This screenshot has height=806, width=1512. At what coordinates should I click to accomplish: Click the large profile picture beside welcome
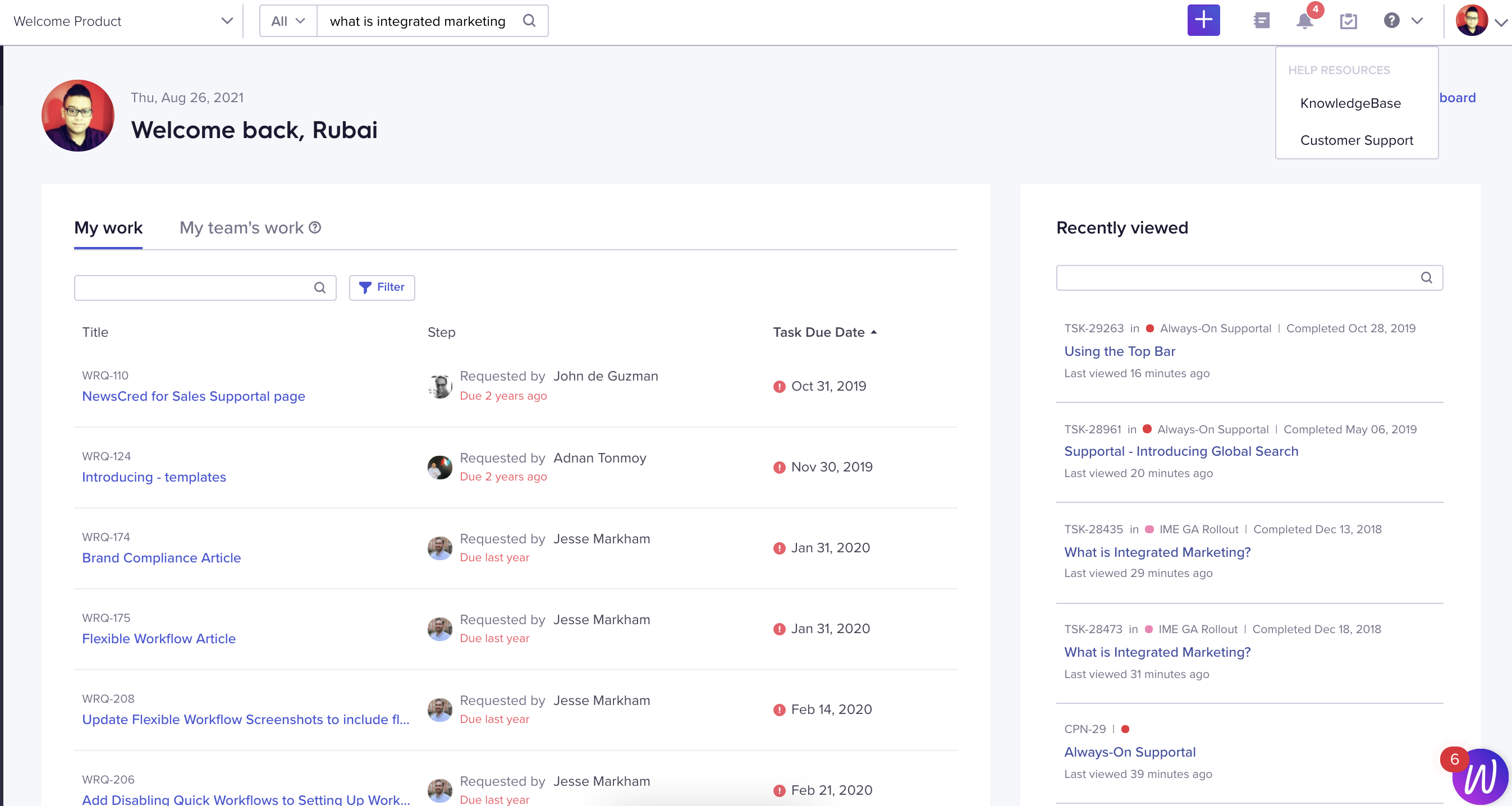click(x=77, y=116)
